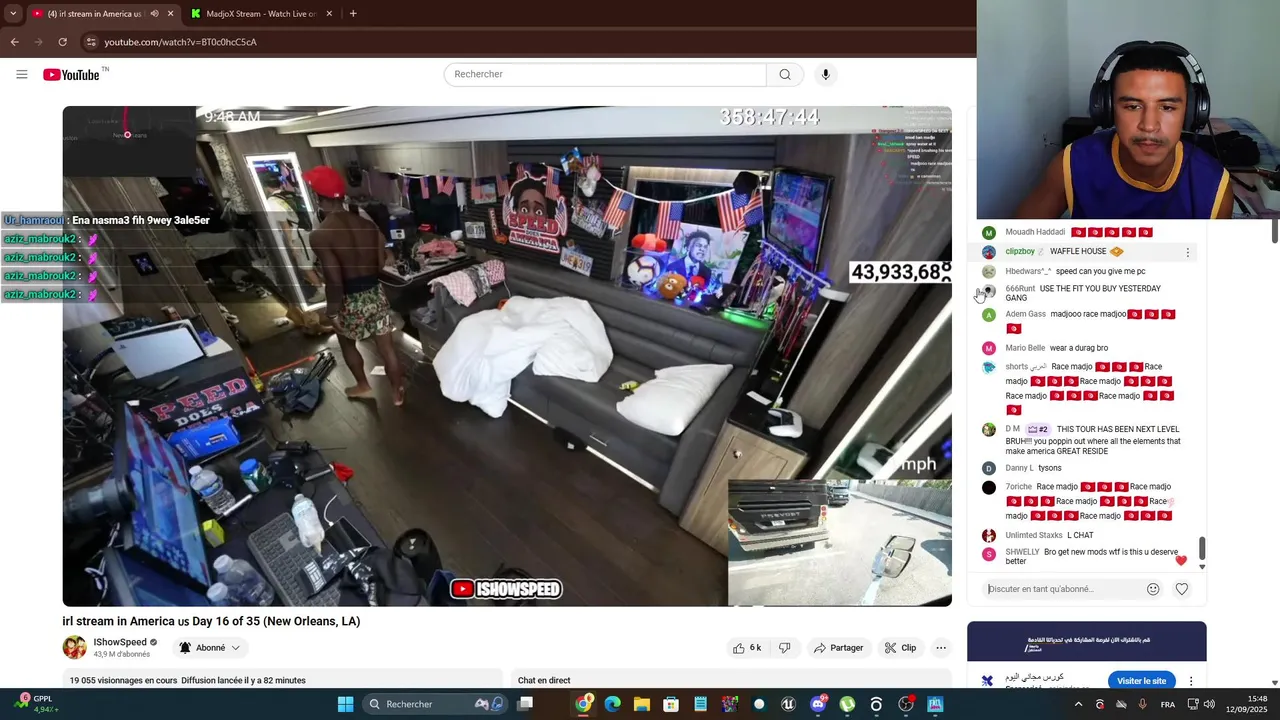Image resolution: width=1280 pixels, height=720 pixels.
Task: Click into the Rechercher YouTube search field
Action: click(x=605, y=74)
